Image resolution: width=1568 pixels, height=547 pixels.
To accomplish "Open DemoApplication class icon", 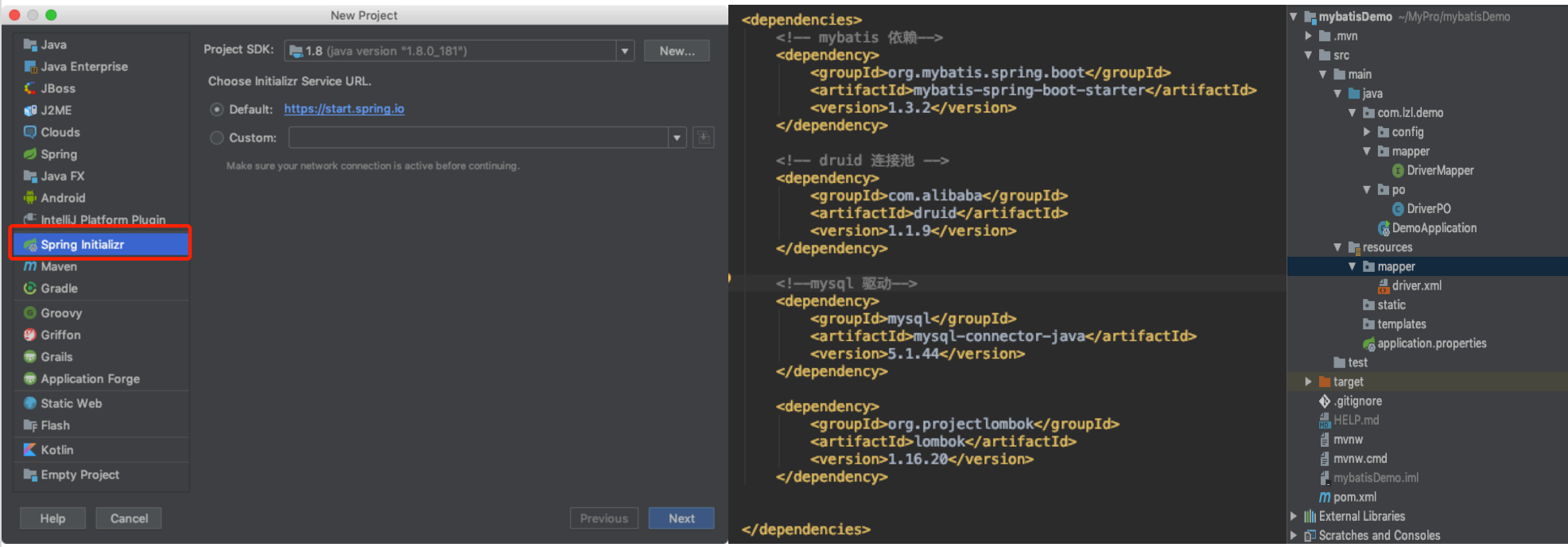I will 1384,228.
